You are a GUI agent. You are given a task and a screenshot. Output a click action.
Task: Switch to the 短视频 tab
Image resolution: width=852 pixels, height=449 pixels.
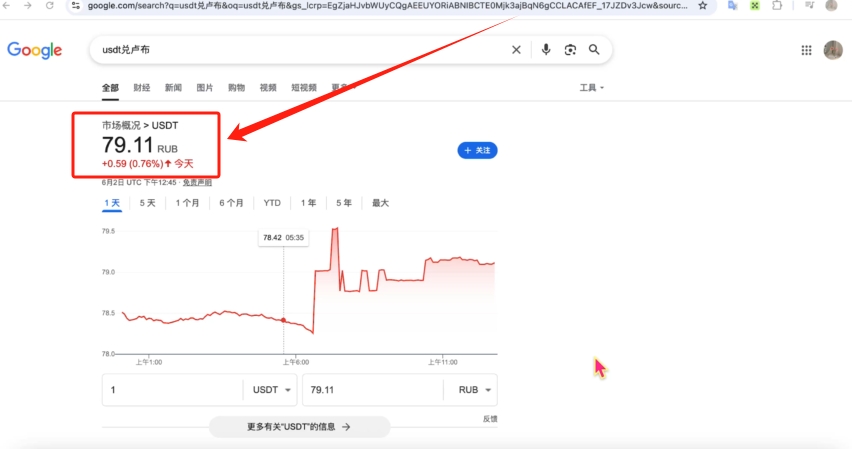[x=304, y=88]
